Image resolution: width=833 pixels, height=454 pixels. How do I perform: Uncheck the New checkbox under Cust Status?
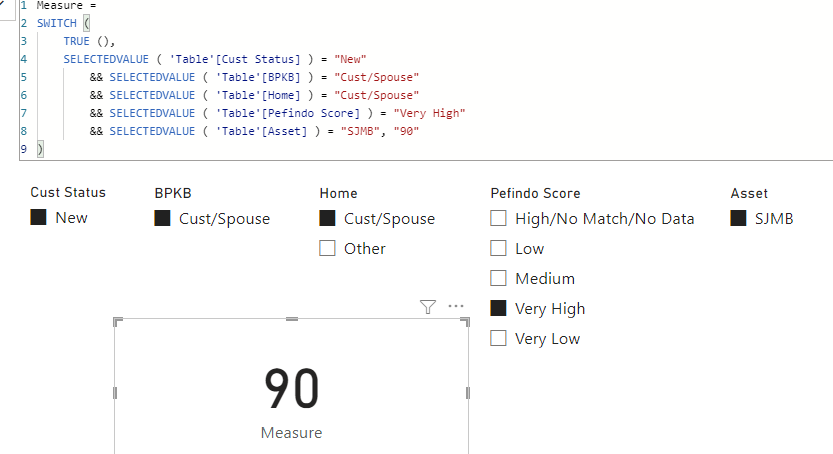point(38,217)
